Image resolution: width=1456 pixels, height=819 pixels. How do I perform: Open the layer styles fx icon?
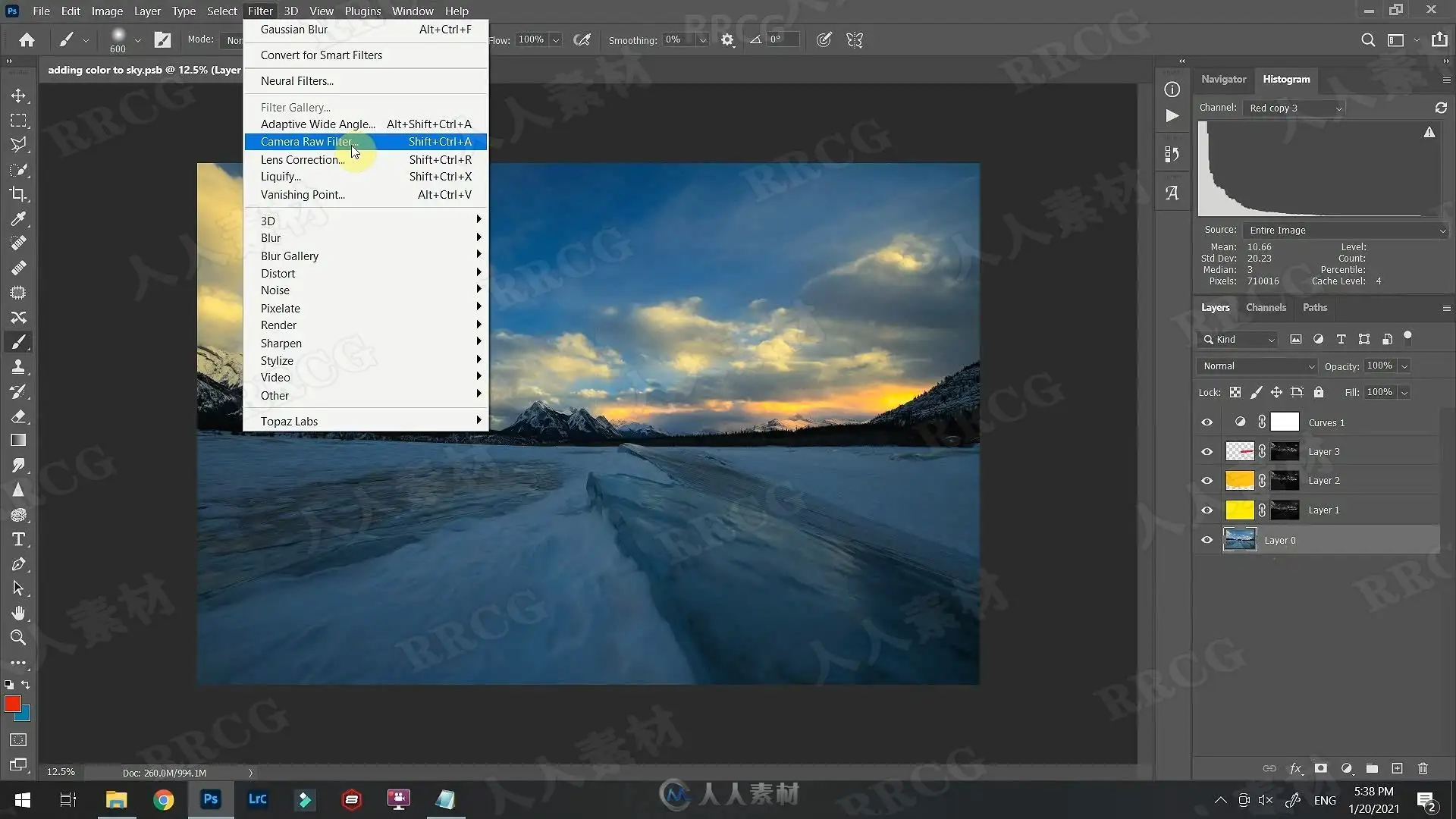coord(1296,768)
